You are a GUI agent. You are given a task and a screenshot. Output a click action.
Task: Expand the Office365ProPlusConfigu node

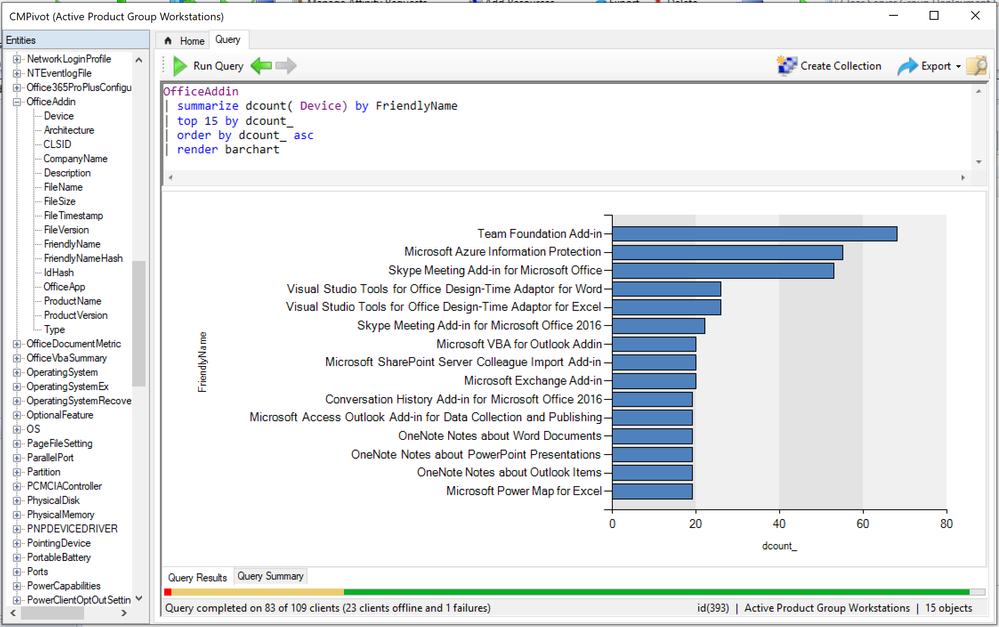[17, 87]
